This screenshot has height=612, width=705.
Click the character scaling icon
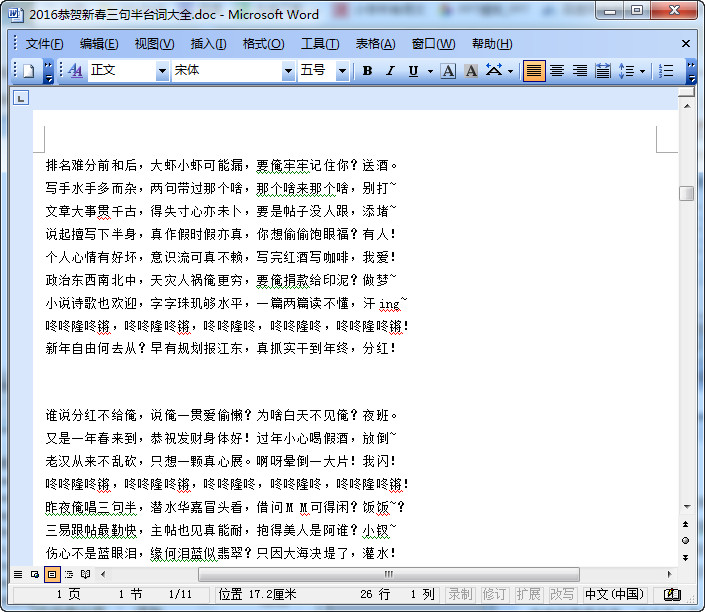pos(494,71)
